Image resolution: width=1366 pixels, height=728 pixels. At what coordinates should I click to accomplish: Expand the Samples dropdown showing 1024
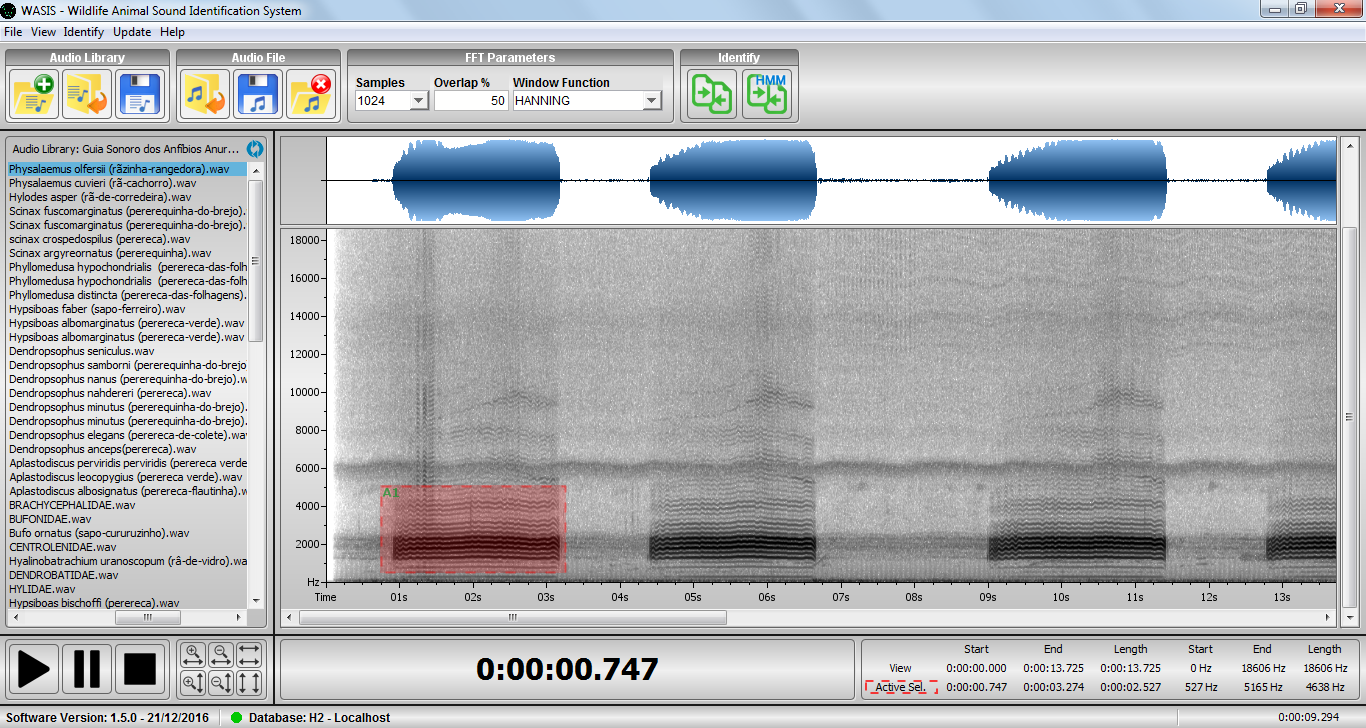(419, 101)
